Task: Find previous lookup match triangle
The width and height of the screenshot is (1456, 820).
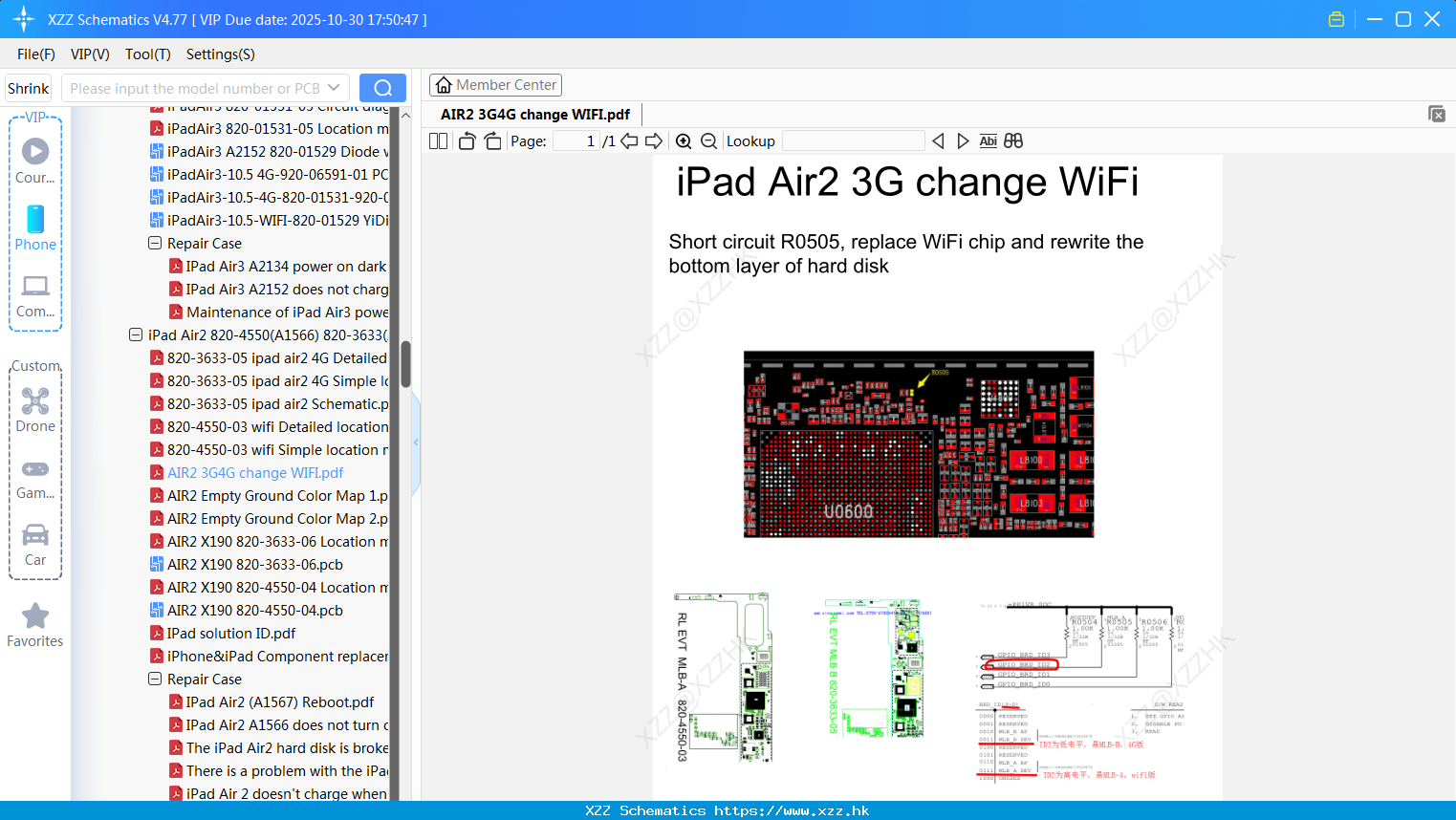Action: 938,140
